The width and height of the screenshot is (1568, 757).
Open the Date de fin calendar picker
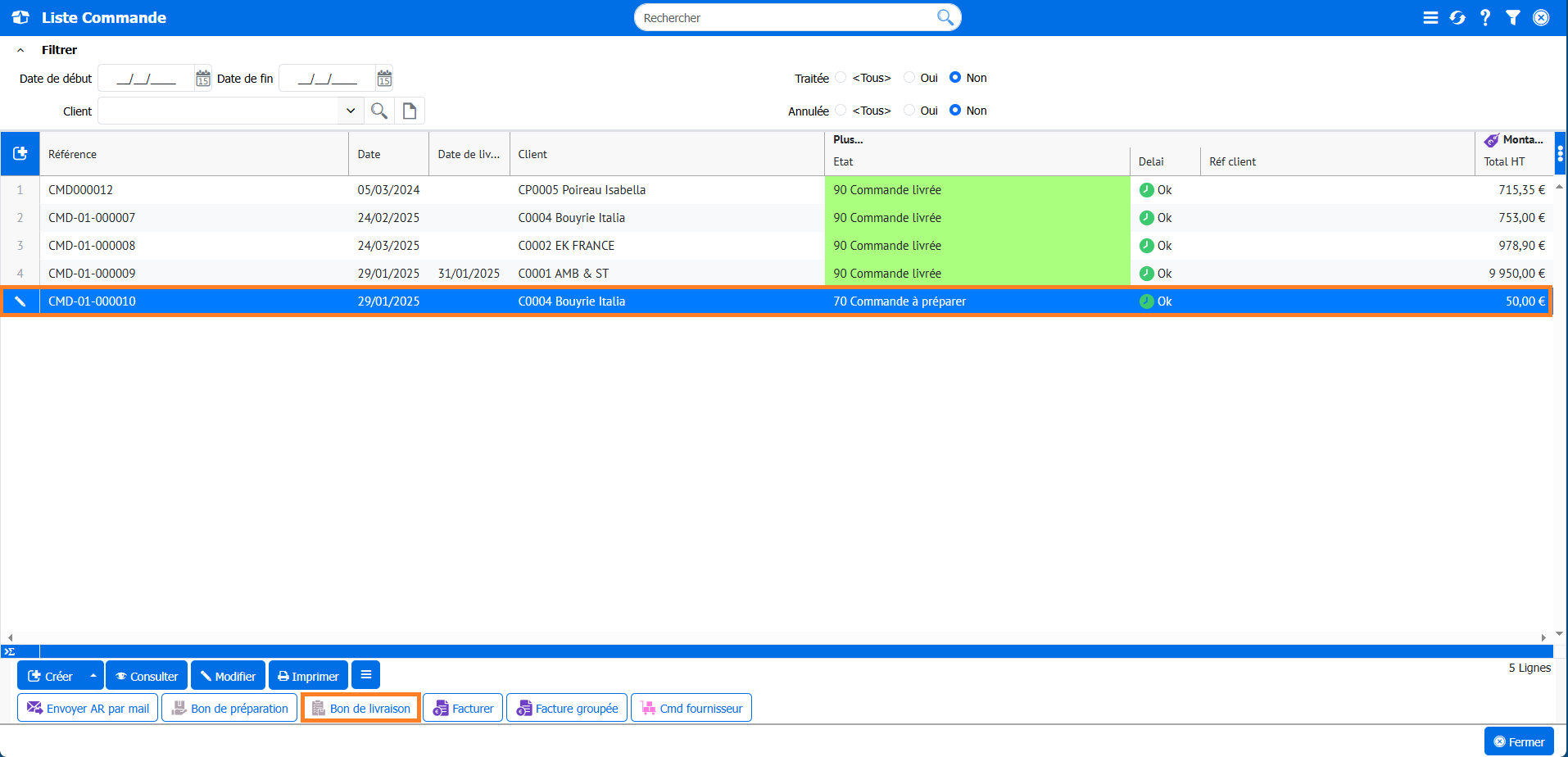click(384, 79)
